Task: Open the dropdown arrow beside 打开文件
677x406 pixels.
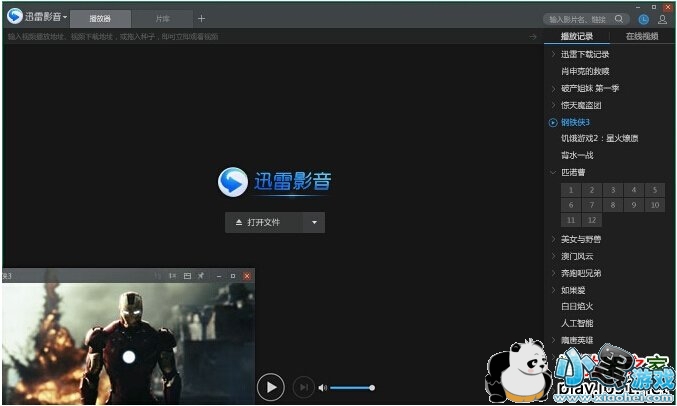Action: tap(314, 222)
